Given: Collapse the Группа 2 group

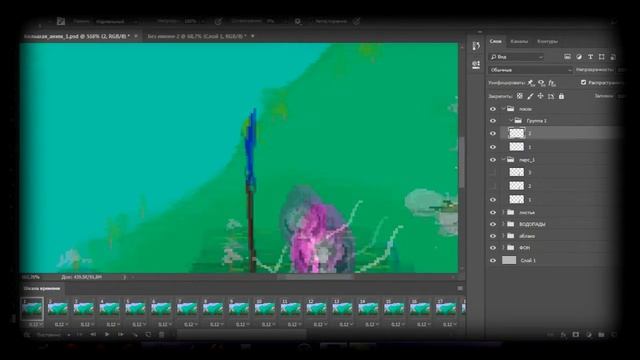Looking at the screenshot, I should click(511, 121).
